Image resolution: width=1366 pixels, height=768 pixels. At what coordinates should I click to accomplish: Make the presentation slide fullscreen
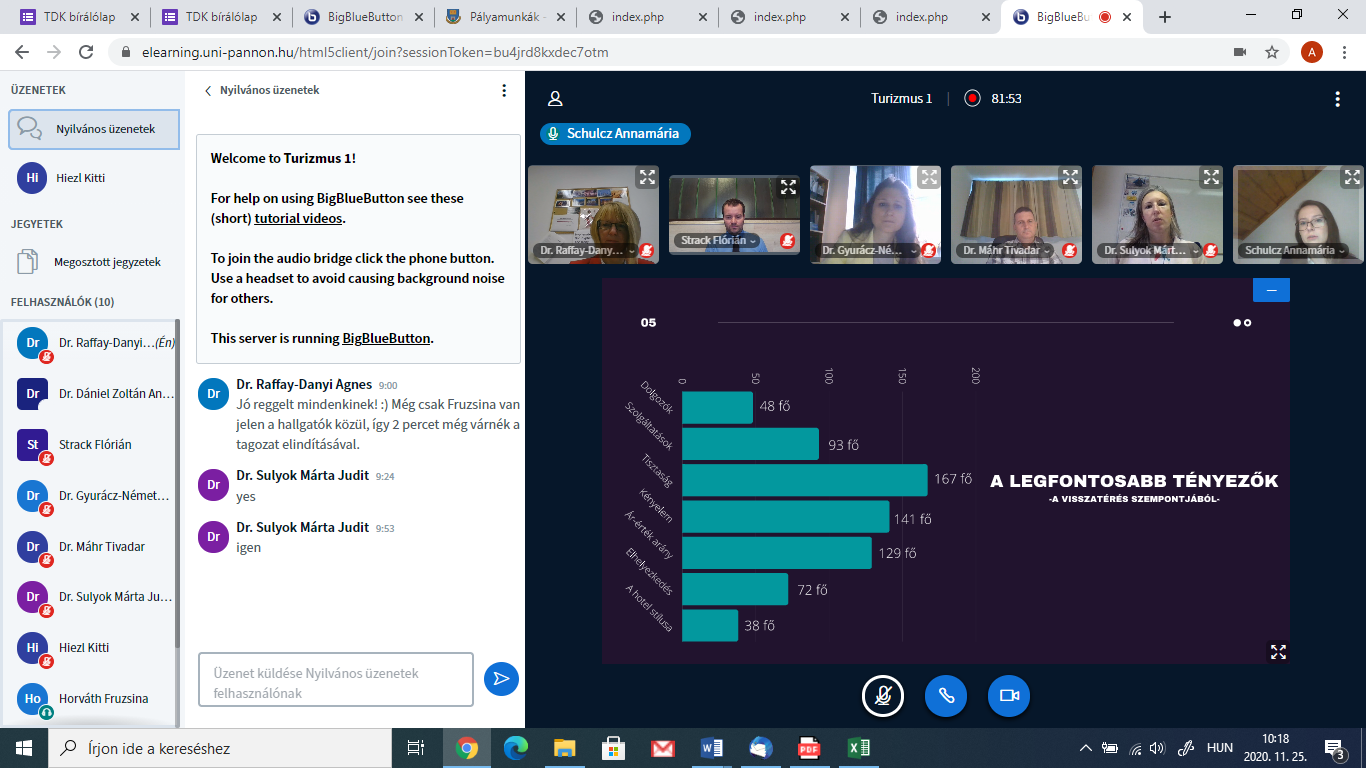click(x=1277, y=651)
